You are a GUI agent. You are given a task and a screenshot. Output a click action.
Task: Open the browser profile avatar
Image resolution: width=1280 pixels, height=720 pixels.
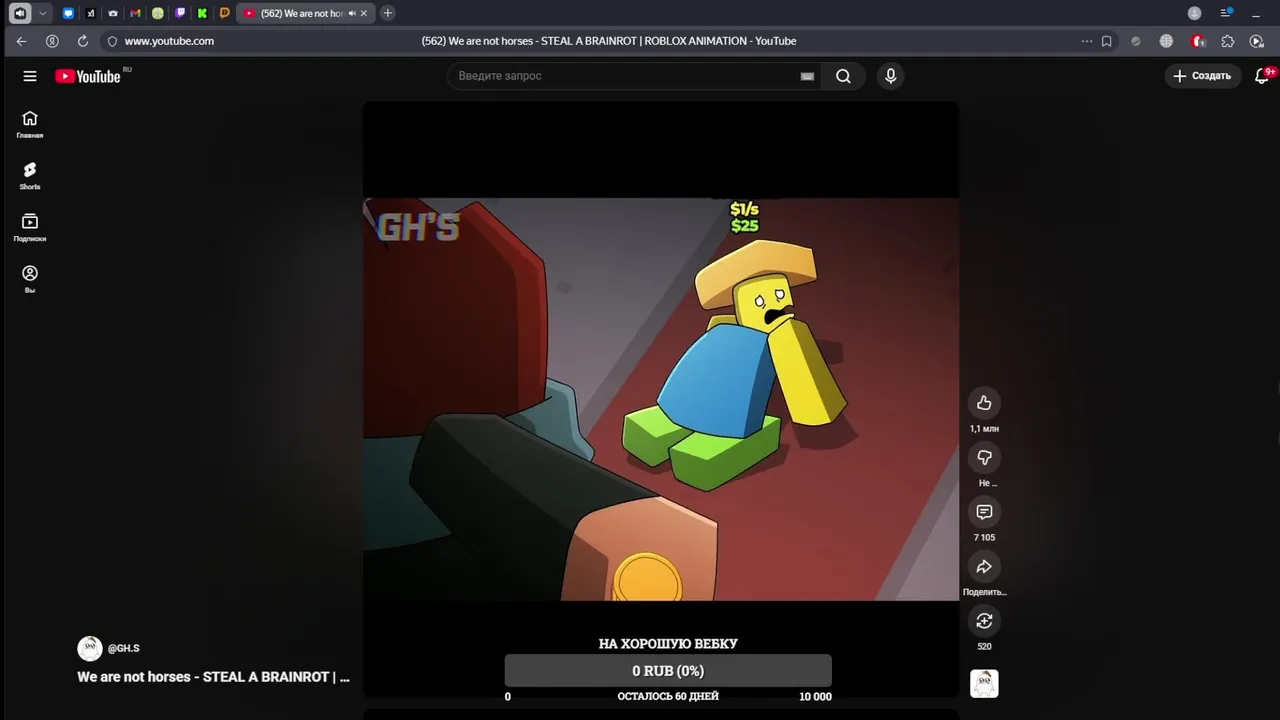click(1194, 13)
